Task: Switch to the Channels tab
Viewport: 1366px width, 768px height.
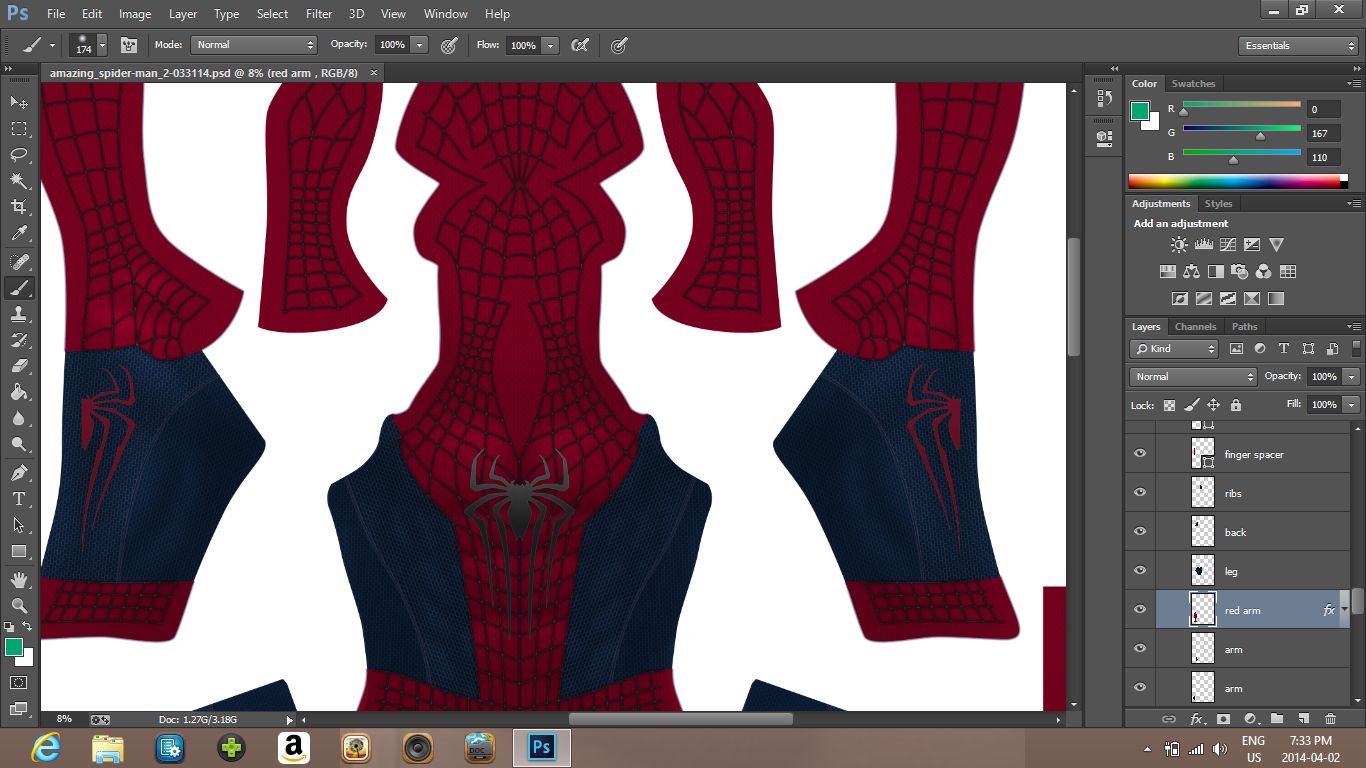Action: (1195, 327)
